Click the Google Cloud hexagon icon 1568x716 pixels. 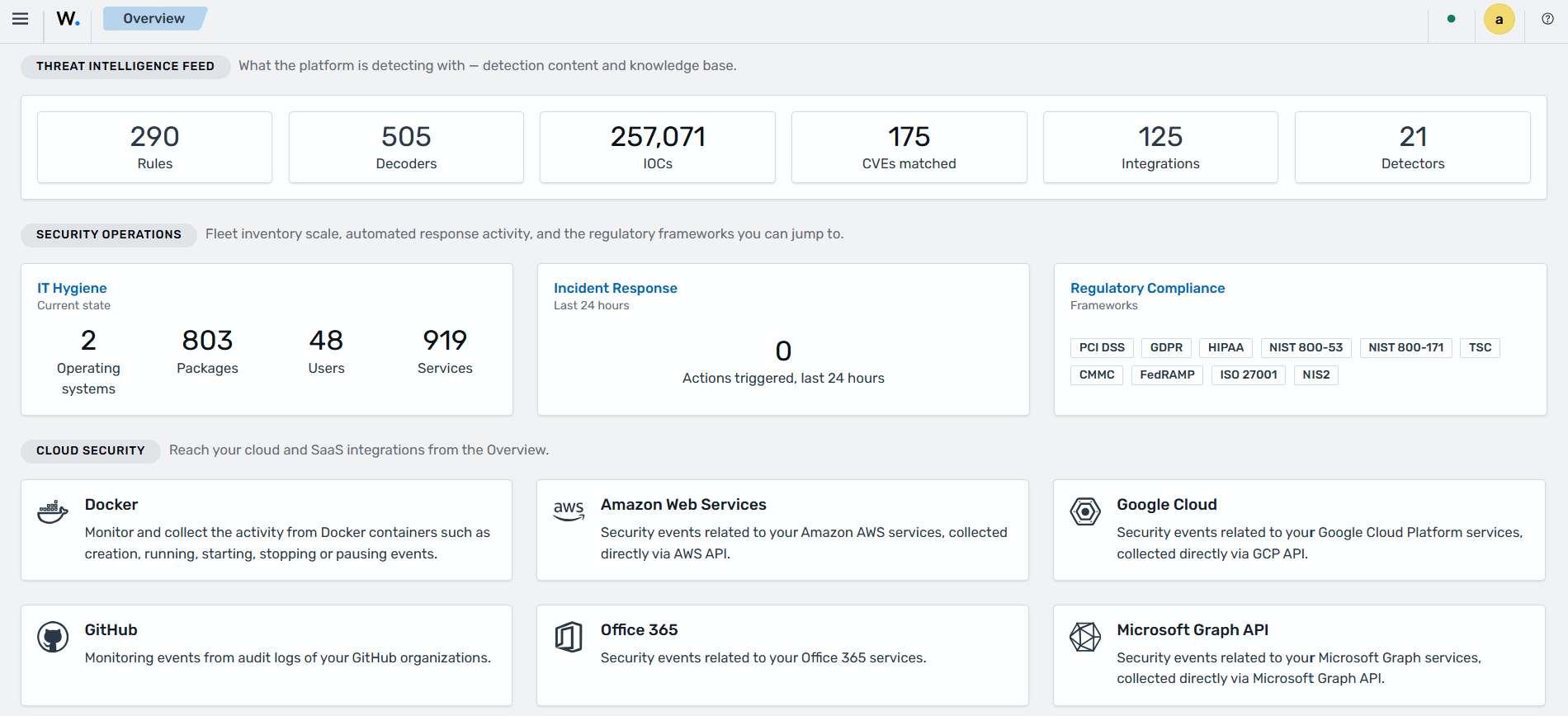click(1085, 511)
